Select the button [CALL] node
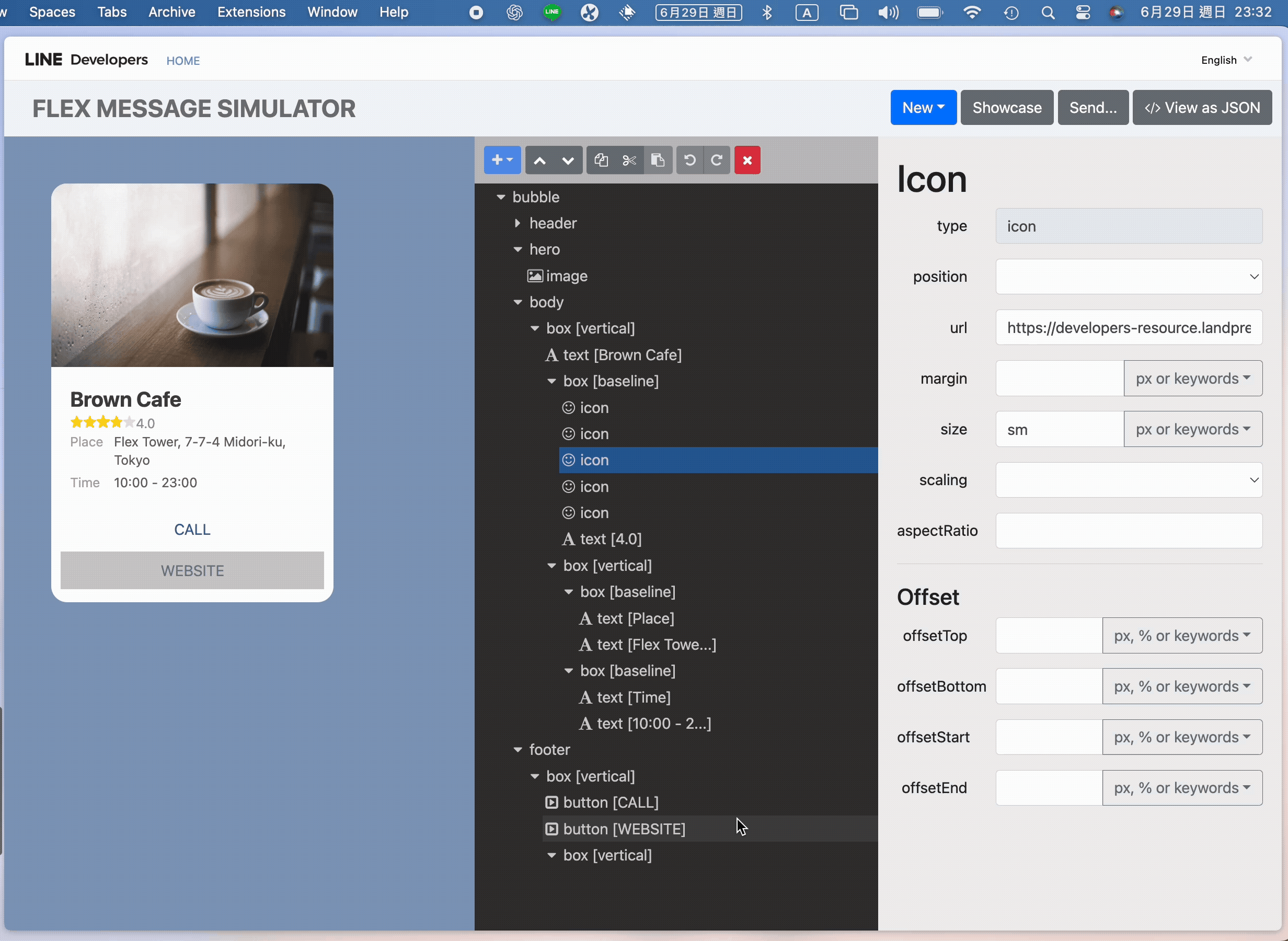 (x=602, y=802)
